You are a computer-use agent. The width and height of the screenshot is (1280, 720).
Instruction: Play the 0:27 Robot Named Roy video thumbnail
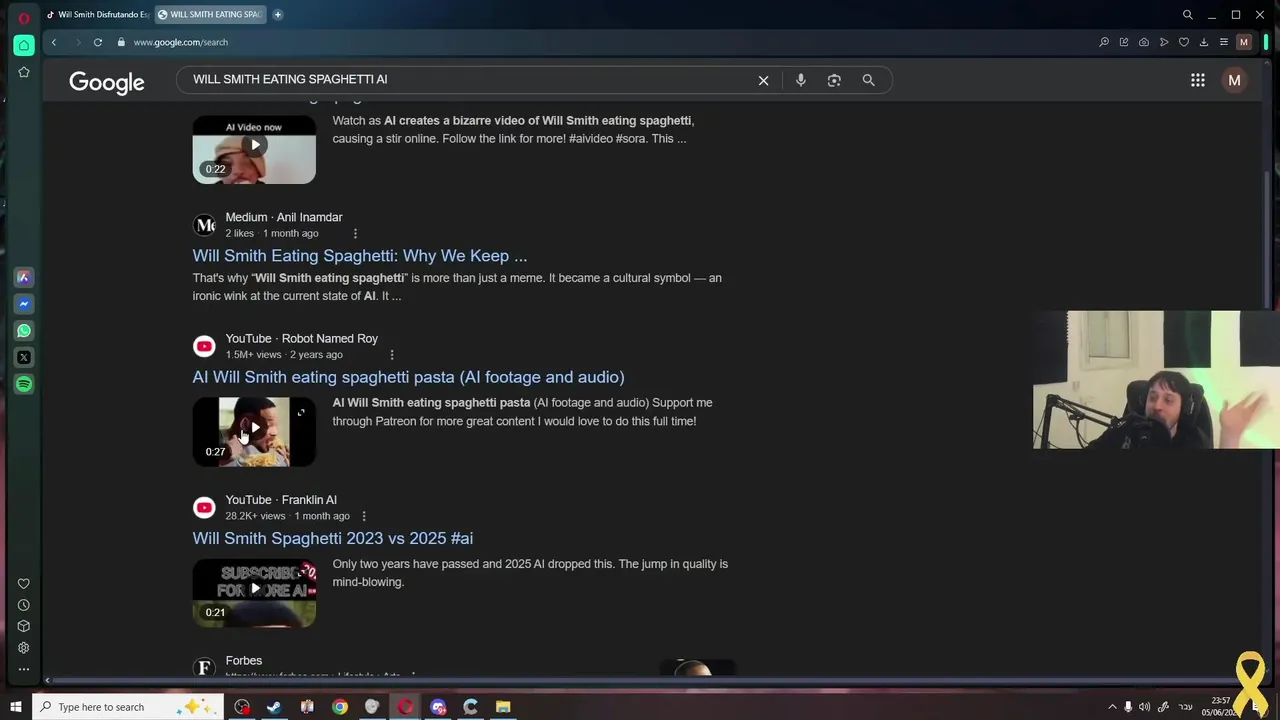[254, 431]
